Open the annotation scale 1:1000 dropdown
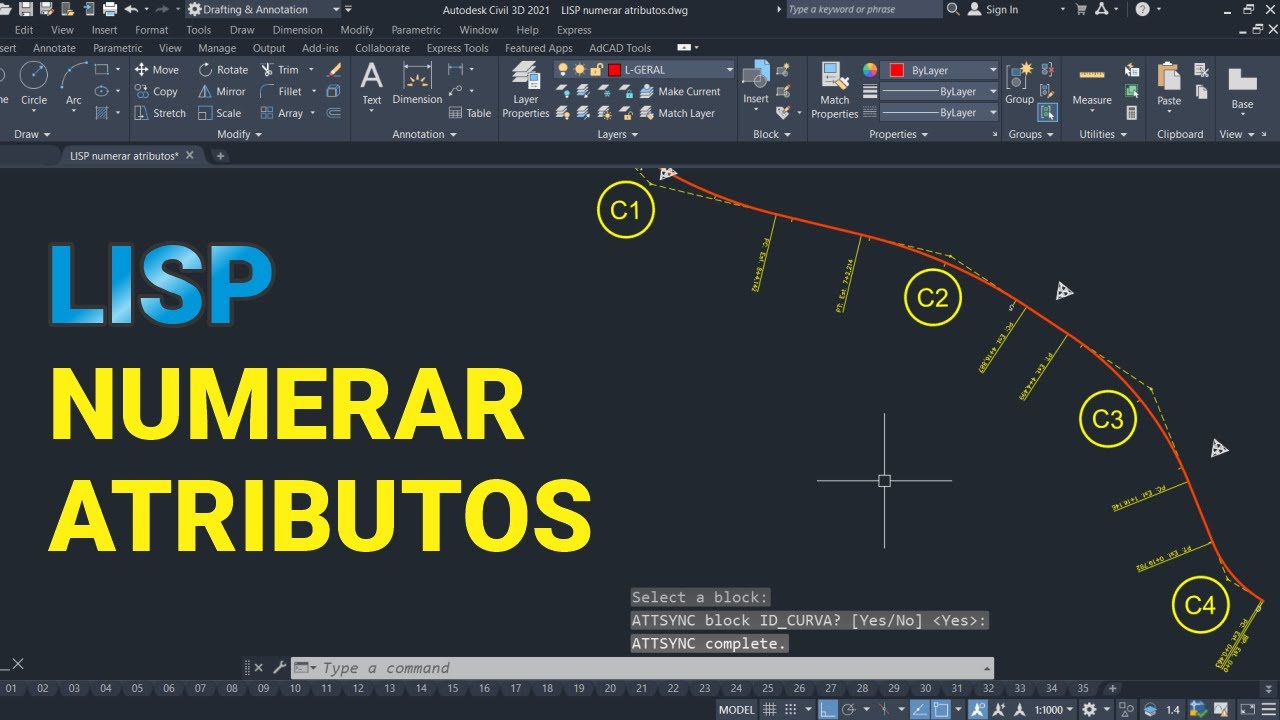The image size is (1280, 720). point(1054,709)
